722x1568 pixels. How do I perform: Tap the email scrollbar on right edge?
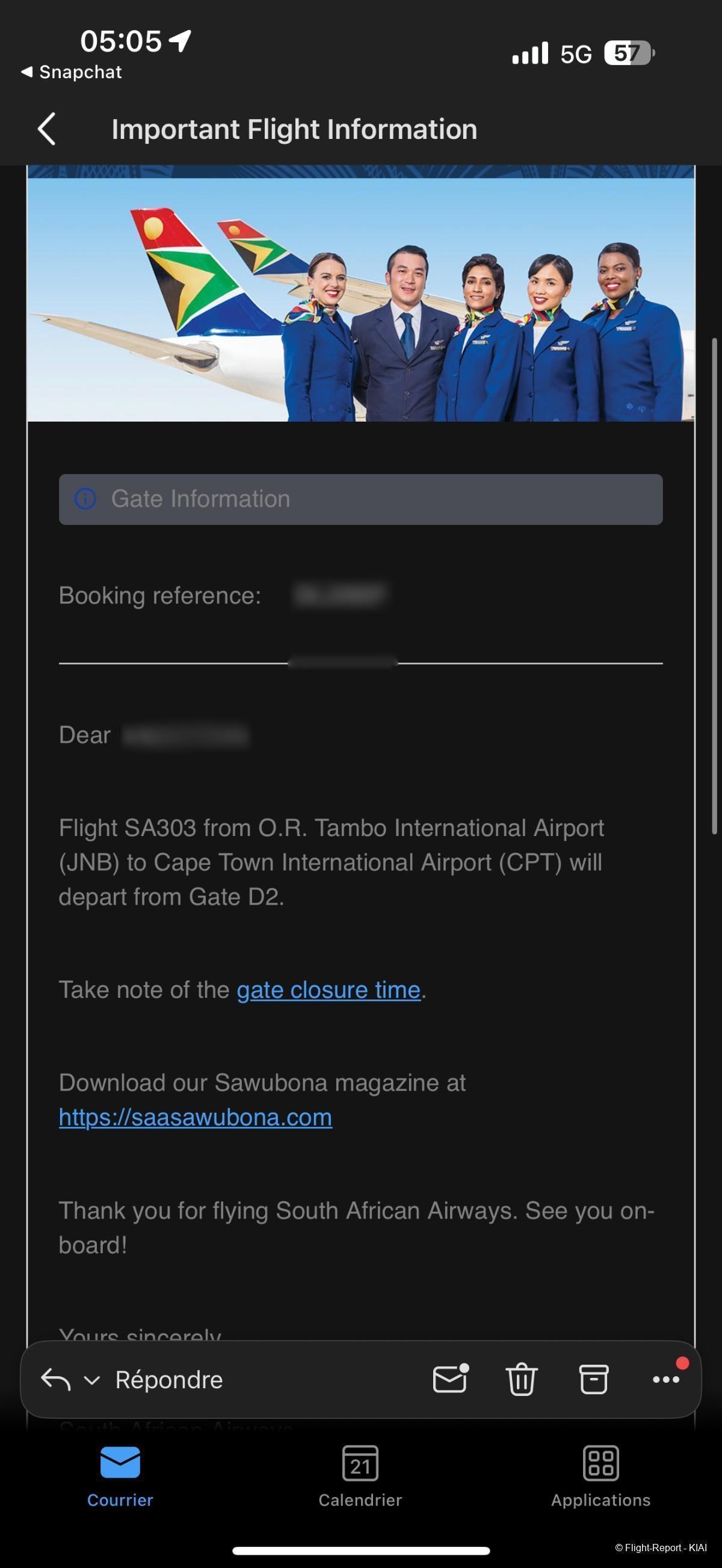click(x=714, y=585)
